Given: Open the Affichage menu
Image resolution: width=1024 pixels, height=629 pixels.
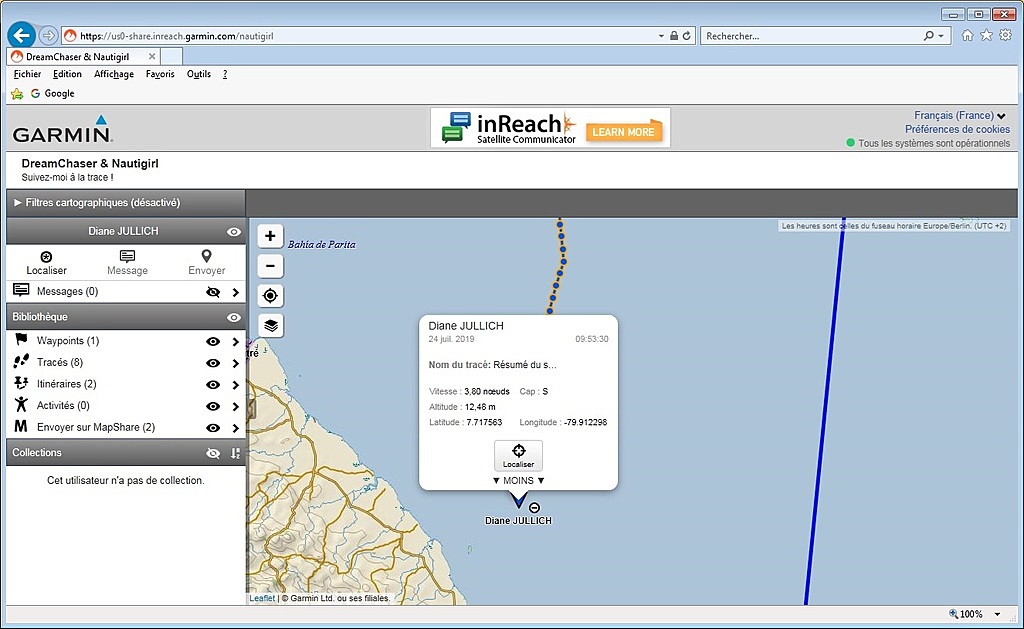Looking at the screenshot, I should (114, 74).
